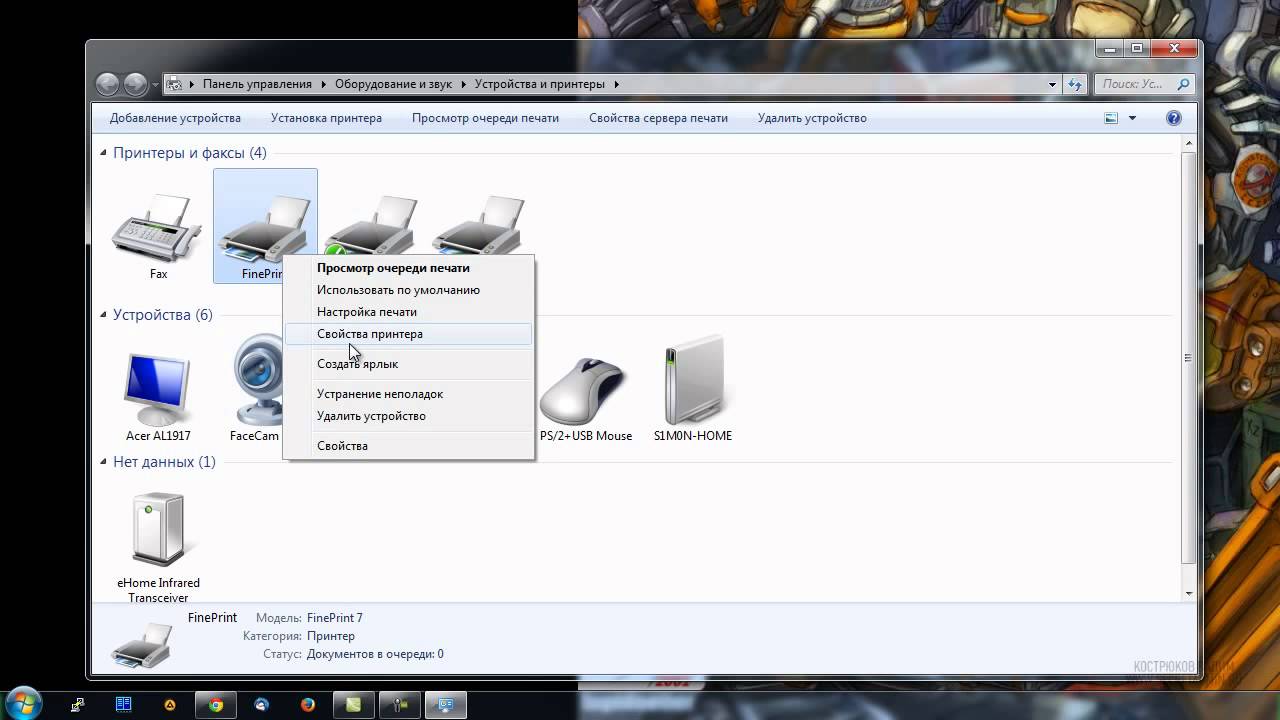The height and width of the screenshot is (720, 1280).
Task: Open the address bar history dropdown
Action: [x=1052, y=84]
